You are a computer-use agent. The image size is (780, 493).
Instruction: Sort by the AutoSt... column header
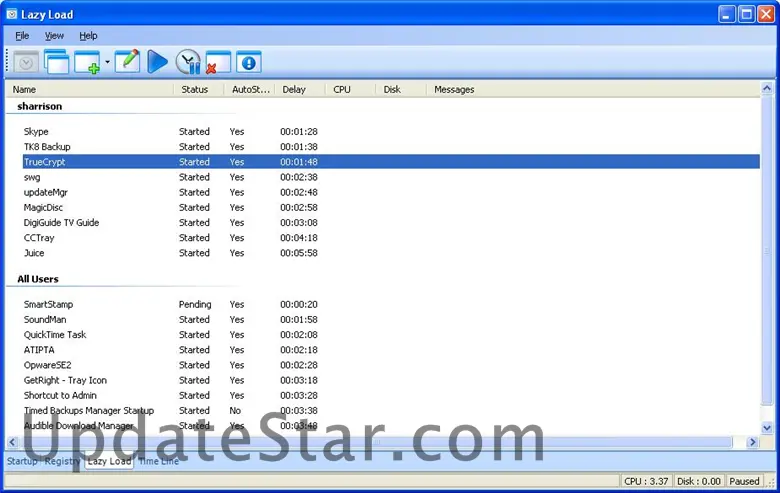[249, 90]
